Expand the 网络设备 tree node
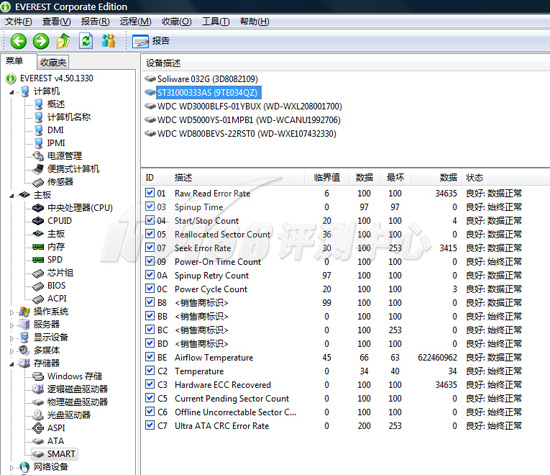The image size is (550, 475). pyautogui.click(x=12, y=468)
